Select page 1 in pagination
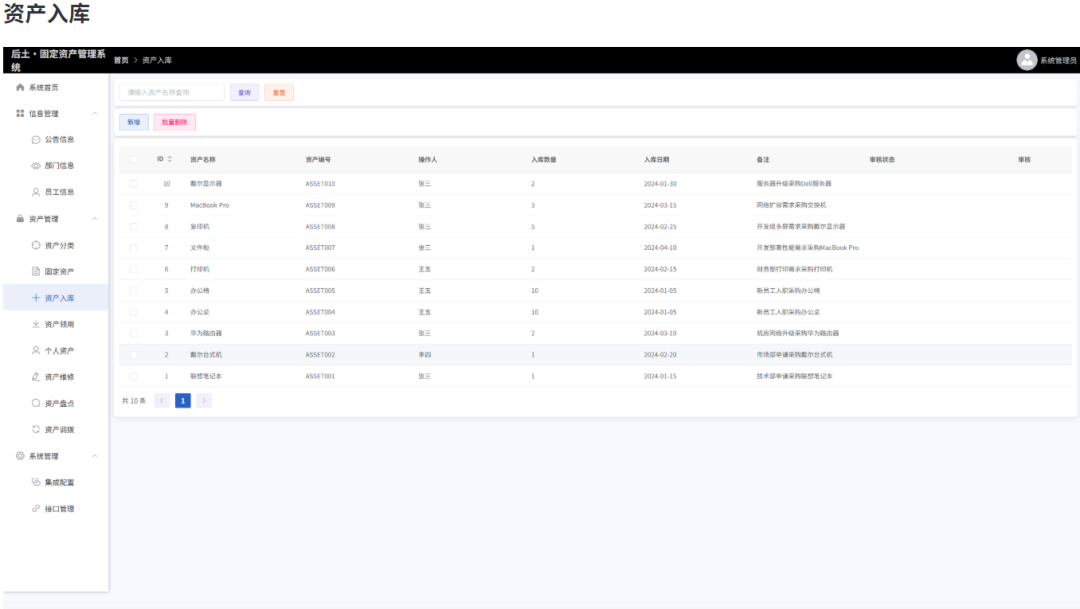Viewport: 1080px width, 609px height. coord(183,400)
